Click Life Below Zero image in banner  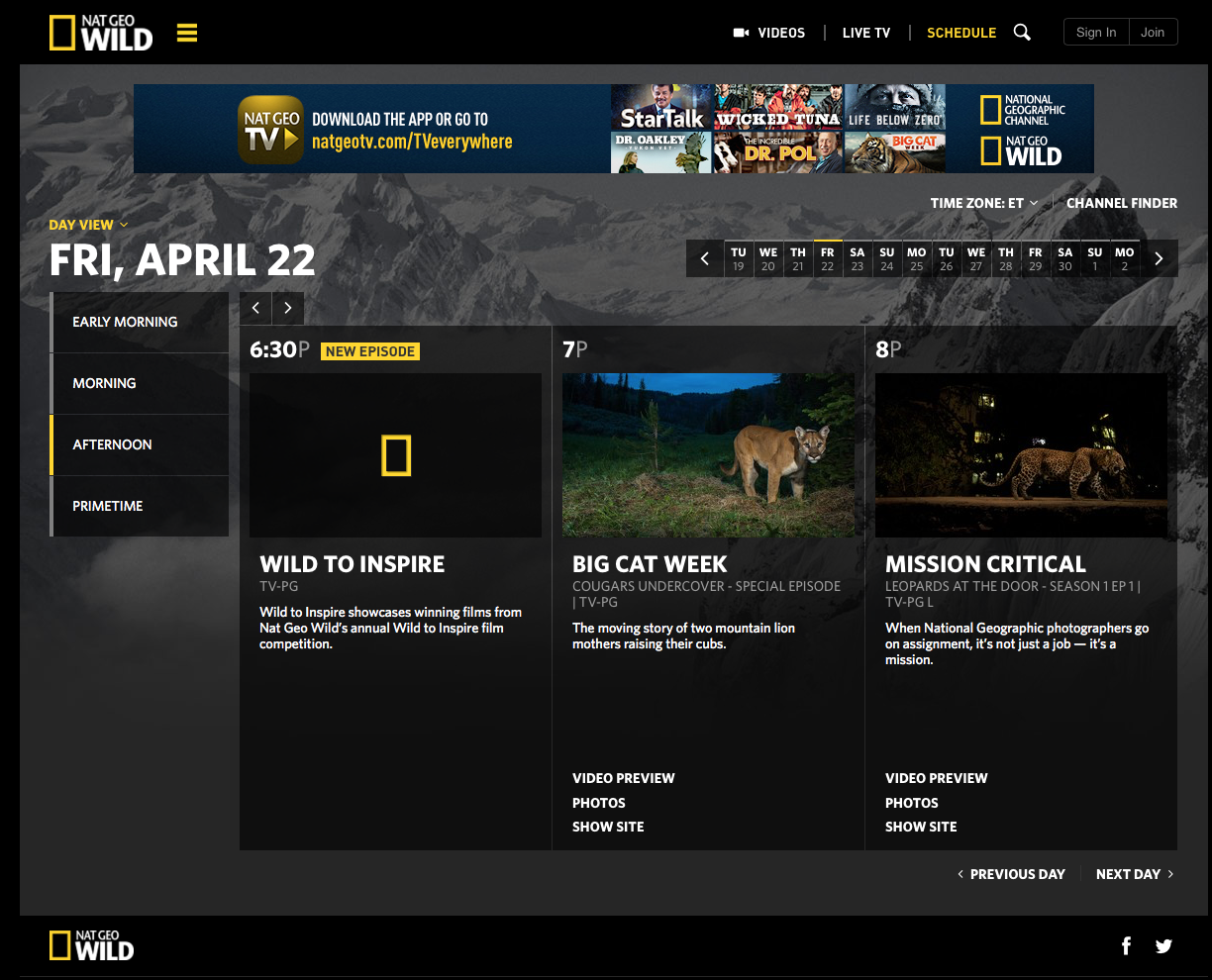pos(896,107)
